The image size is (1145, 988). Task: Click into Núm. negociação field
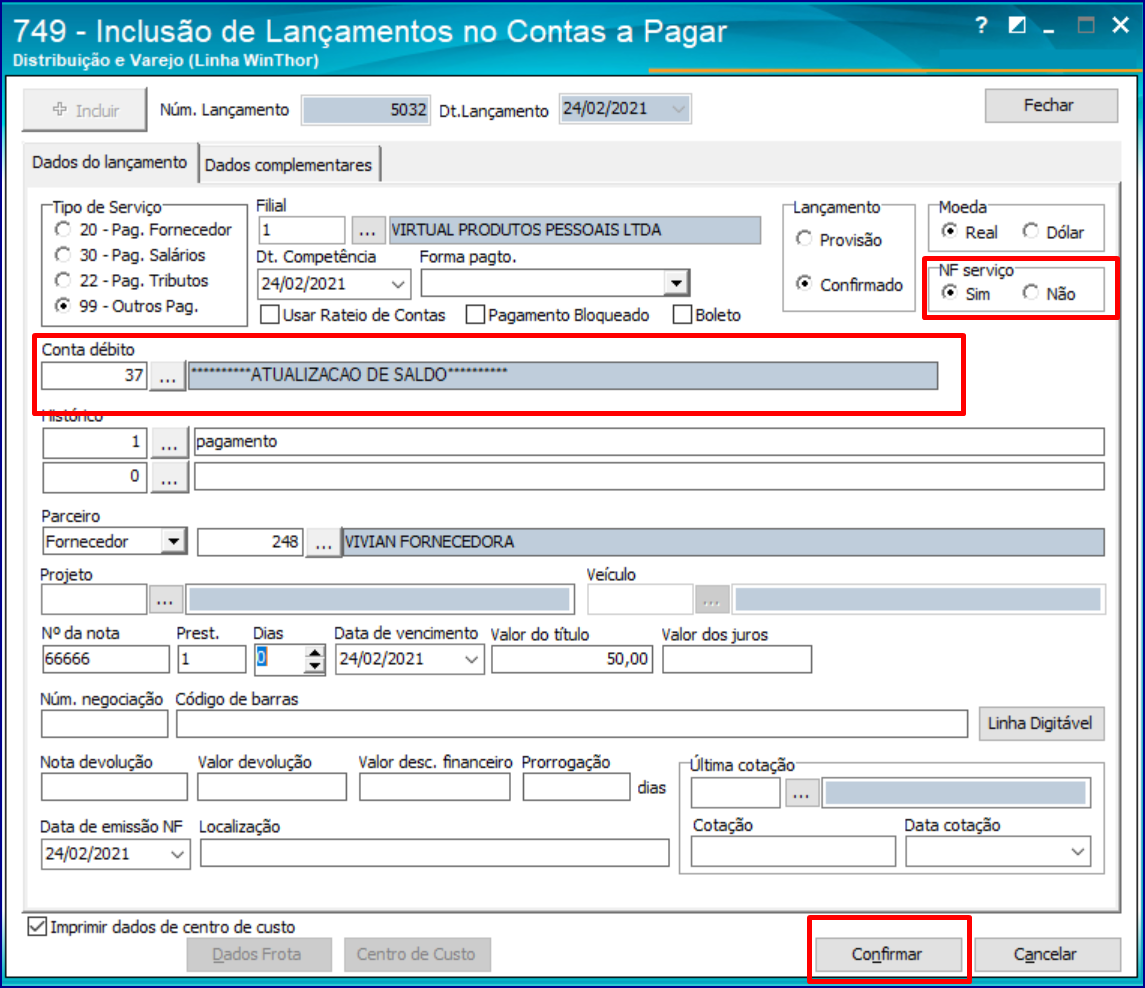104,724
